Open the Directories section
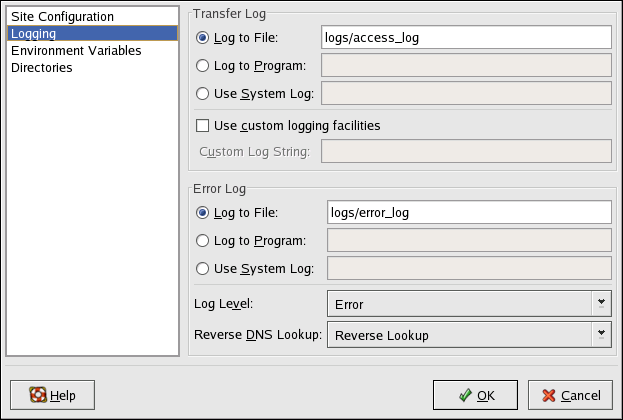 (41, 68)
